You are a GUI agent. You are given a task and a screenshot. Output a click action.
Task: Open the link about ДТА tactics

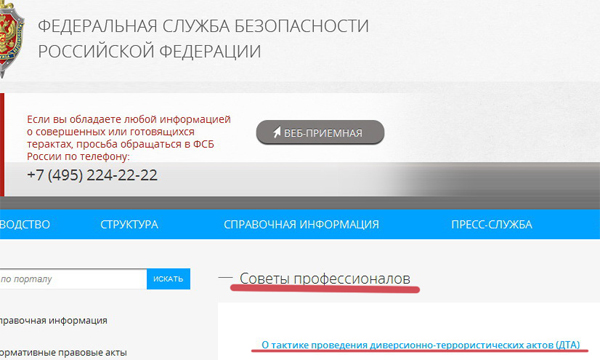(x=421, y=345)
